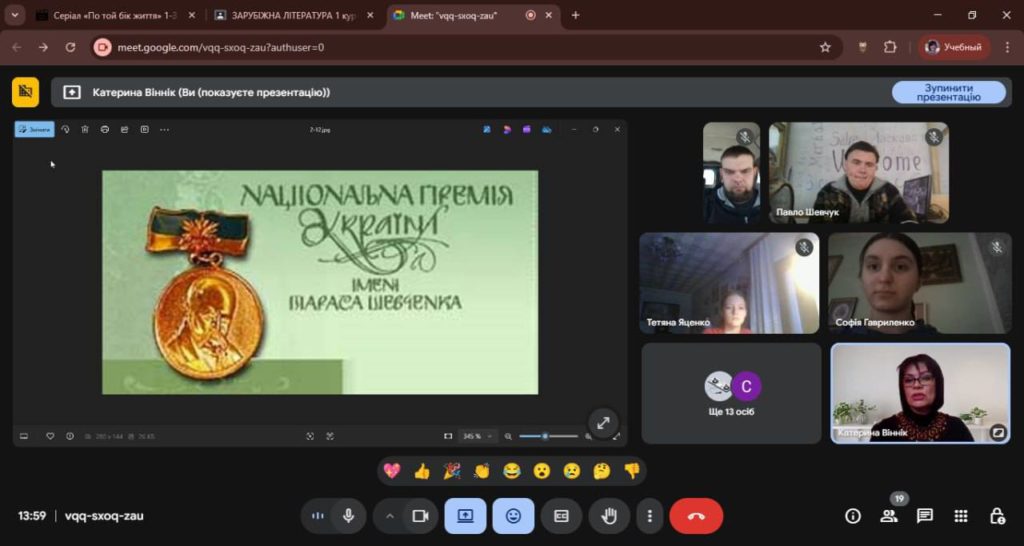
Task: Click the stop presentation button
Action: click(x=948, y=92)
